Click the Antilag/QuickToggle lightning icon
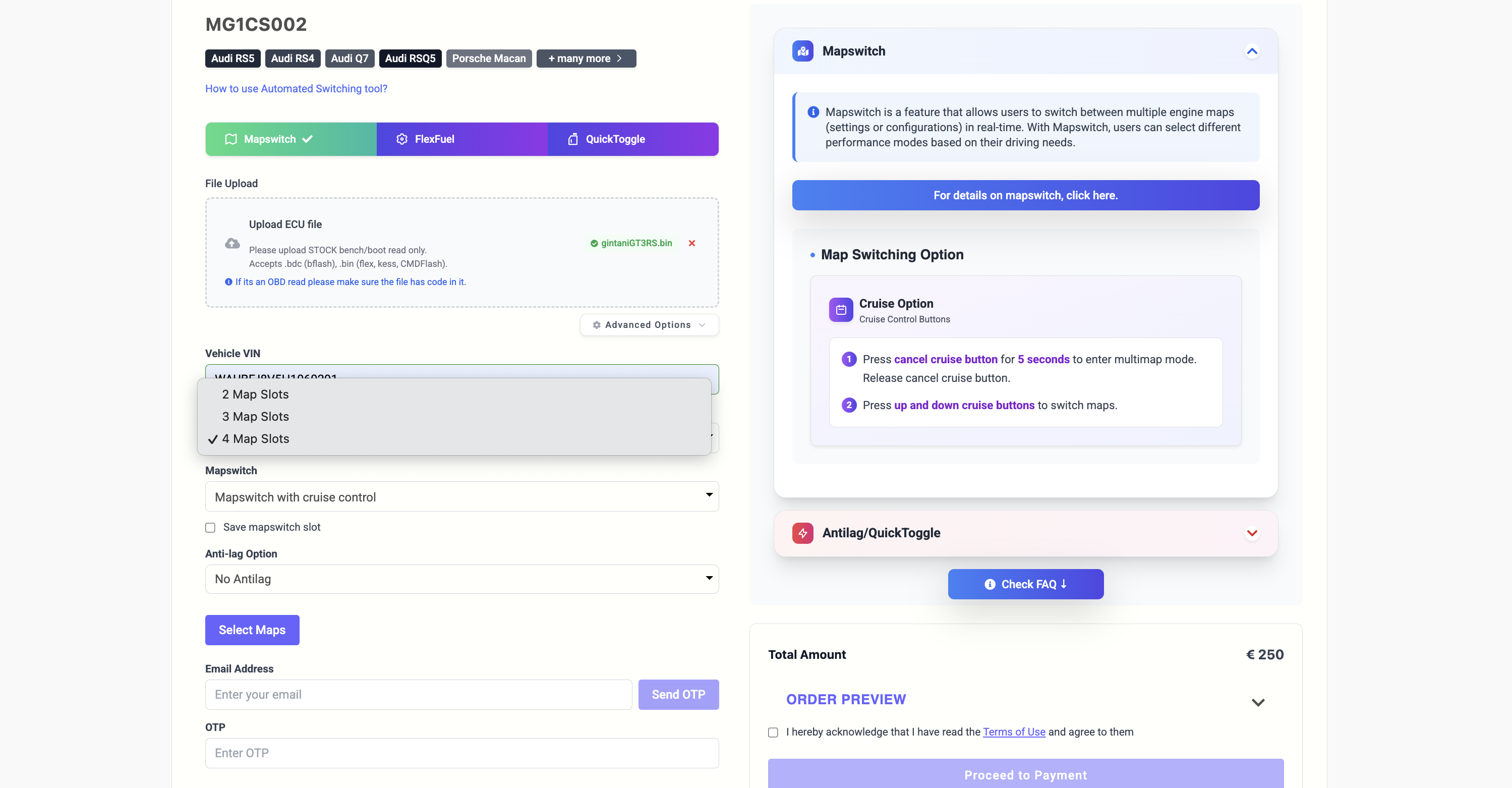Viewport: 1512px width, 788px height. pyautogui.click(x=802, y=533)
